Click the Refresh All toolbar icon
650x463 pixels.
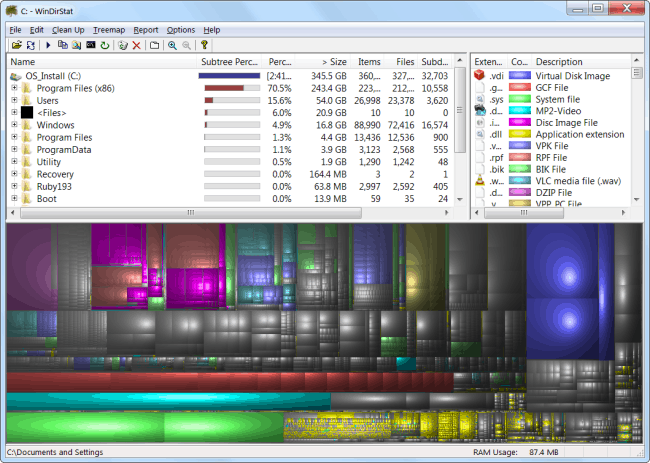click(31, 45)
